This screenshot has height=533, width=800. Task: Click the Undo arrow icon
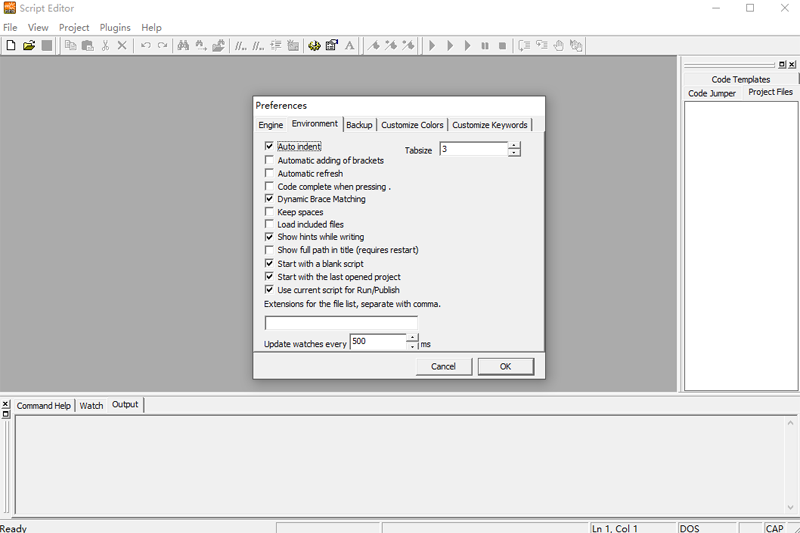[x=146, y=45]
